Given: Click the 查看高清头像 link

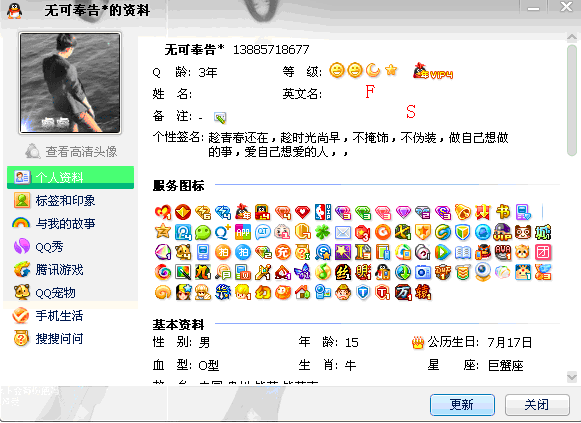Looking at the screenshot, I should coord(71,151).
